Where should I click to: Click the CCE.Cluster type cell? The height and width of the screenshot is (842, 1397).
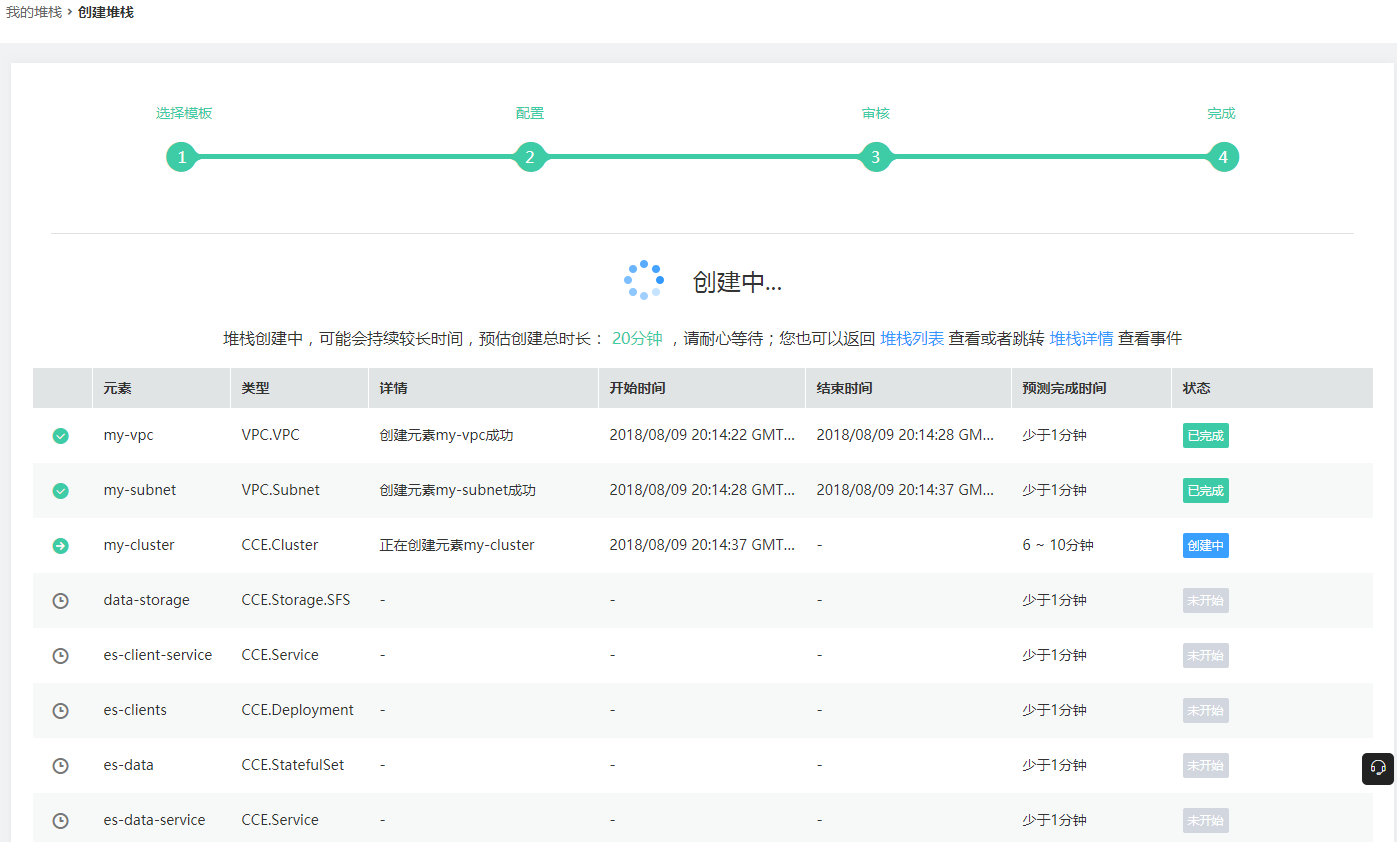point(280,546)
